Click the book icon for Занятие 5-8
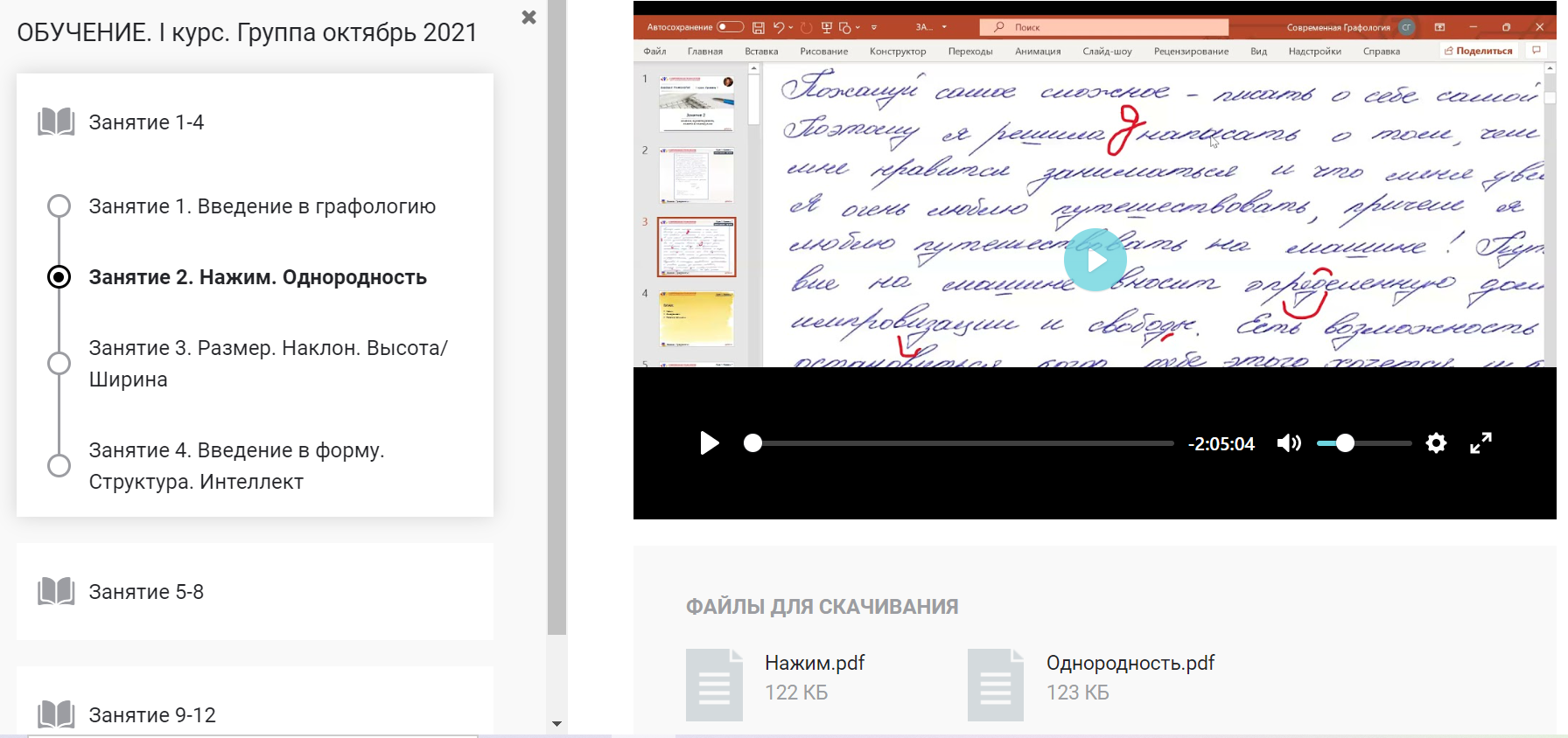1568x738 pixels. (x=56, y=592)
